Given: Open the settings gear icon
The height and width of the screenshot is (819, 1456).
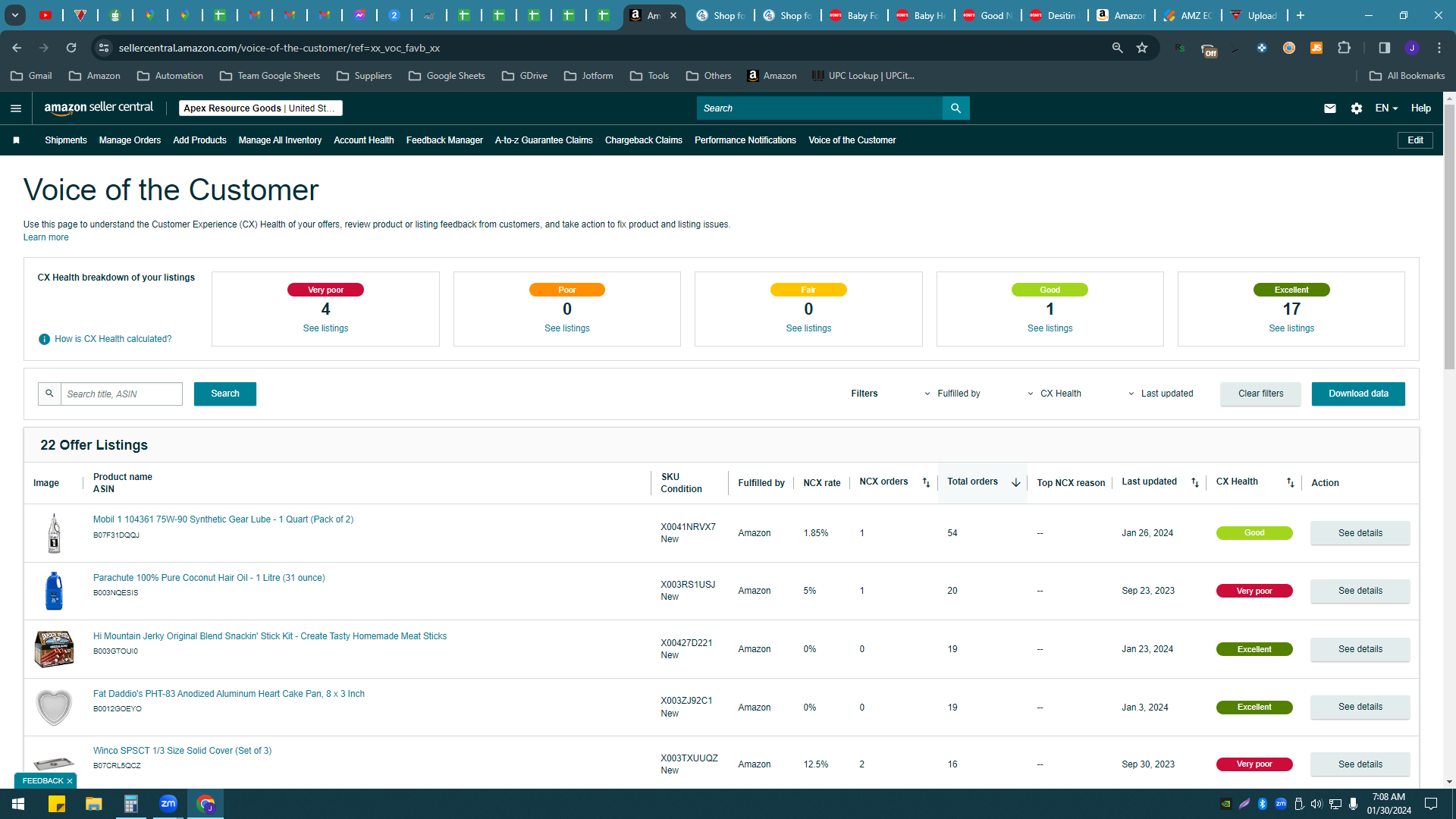Looking at the screenshot, I should coord(1356,108).
